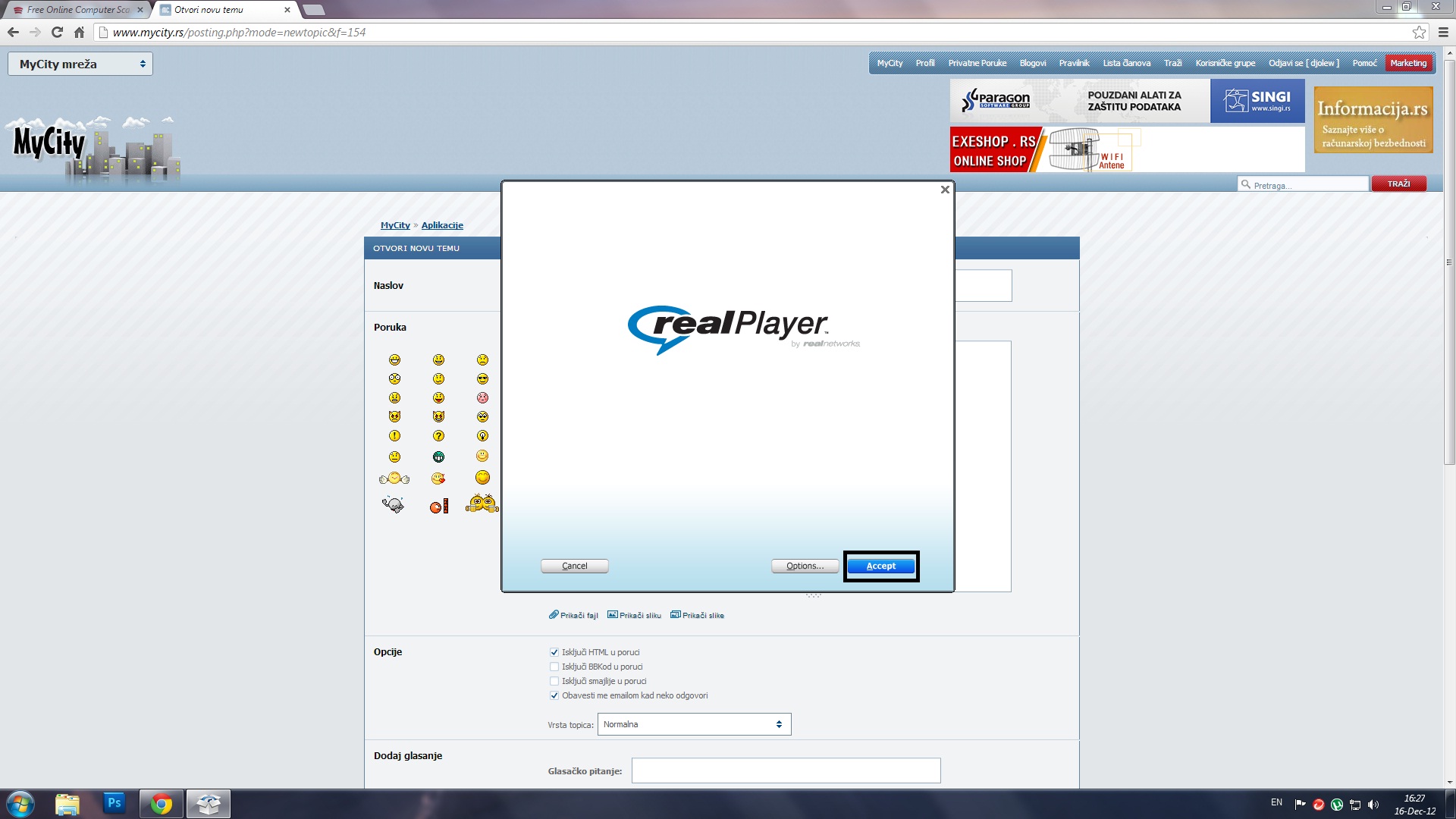Open Photoshop from the taskbar
The image size is (1456, 819).
(114, 803)
